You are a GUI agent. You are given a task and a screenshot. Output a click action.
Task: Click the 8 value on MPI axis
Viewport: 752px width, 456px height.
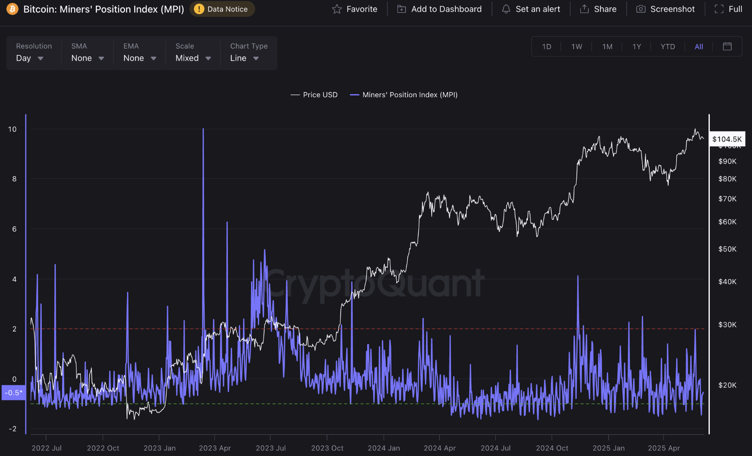pos(14,179)
